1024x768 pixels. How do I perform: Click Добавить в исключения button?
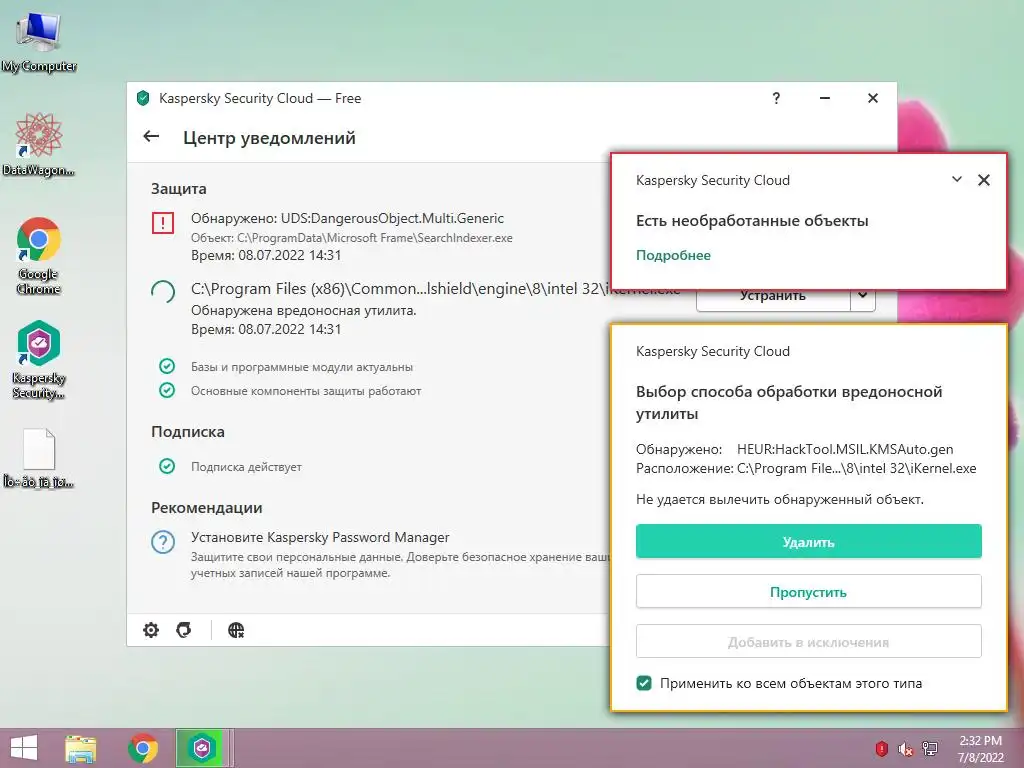(808, 642)
